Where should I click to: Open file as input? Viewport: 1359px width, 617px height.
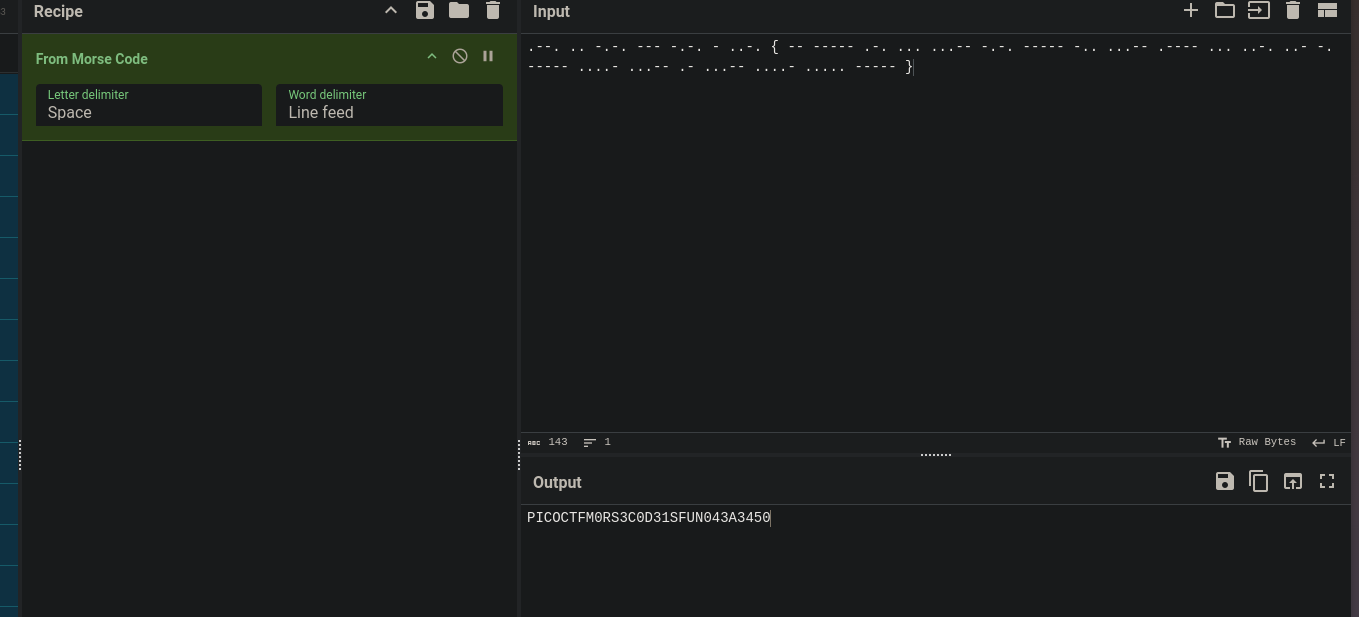(1259, 11)
